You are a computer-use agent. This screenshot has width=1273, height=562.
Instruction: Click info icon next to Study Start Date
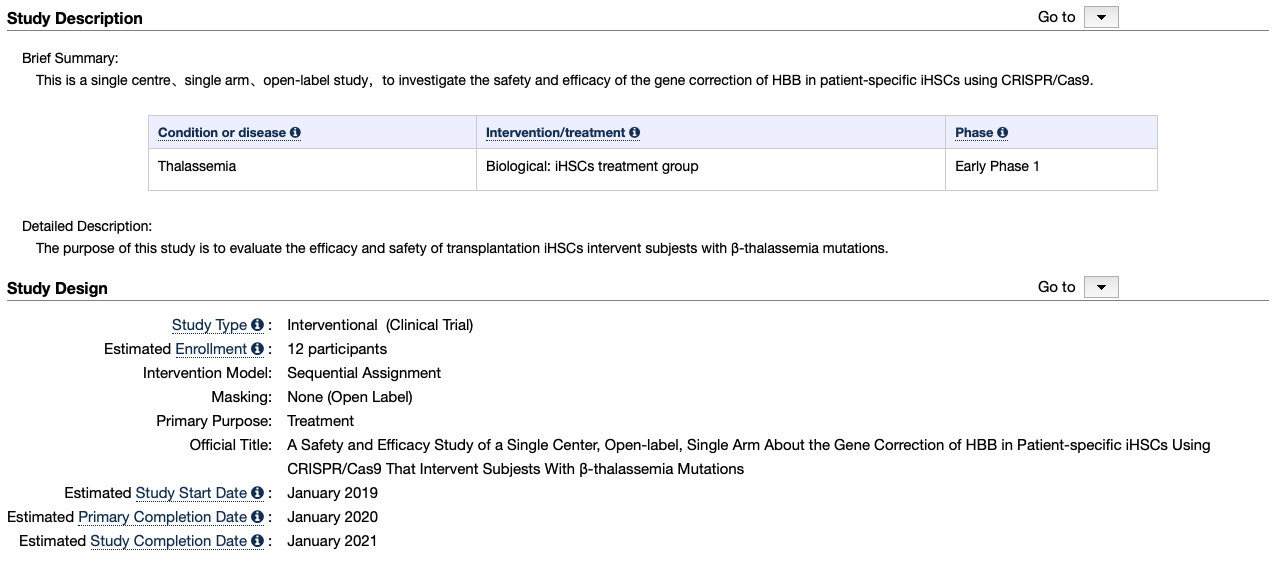[257, 493]
